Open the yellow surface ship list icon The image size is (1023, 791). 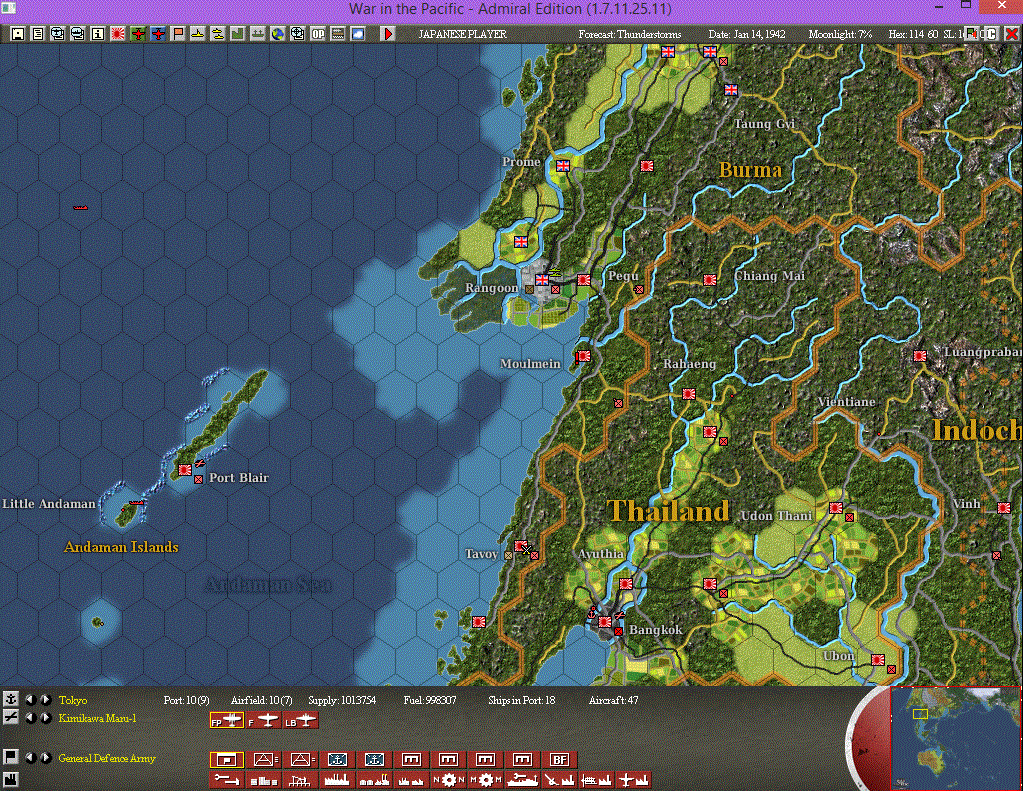pos(198,34)
